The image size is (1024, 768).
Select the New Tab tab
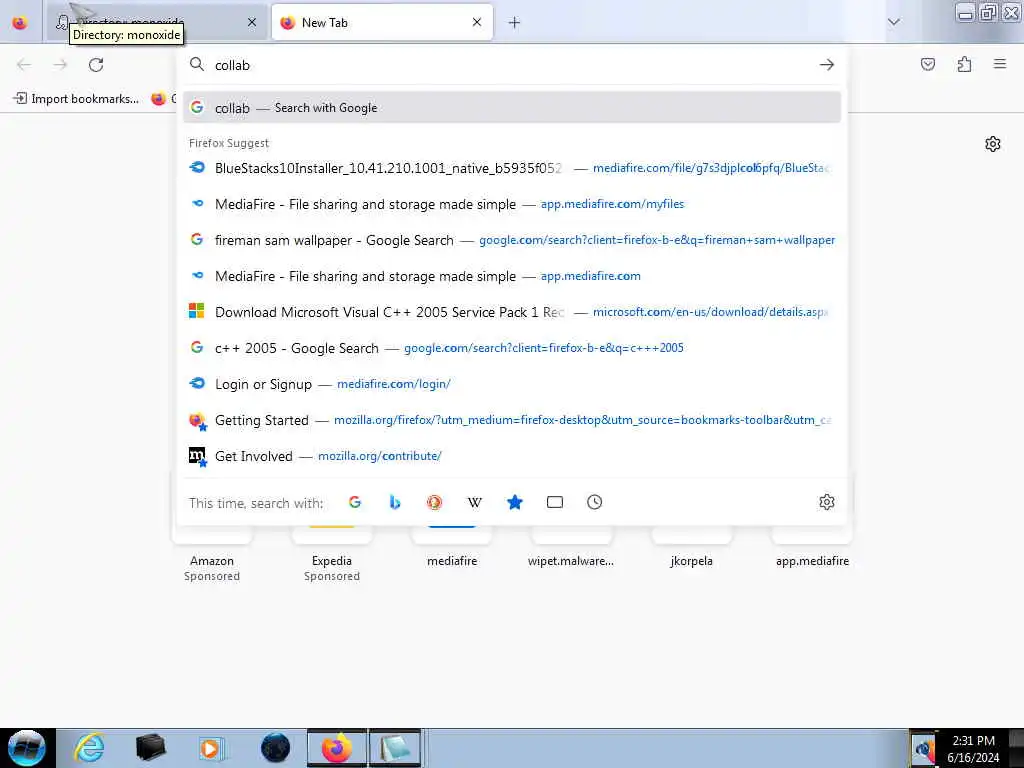382,23
